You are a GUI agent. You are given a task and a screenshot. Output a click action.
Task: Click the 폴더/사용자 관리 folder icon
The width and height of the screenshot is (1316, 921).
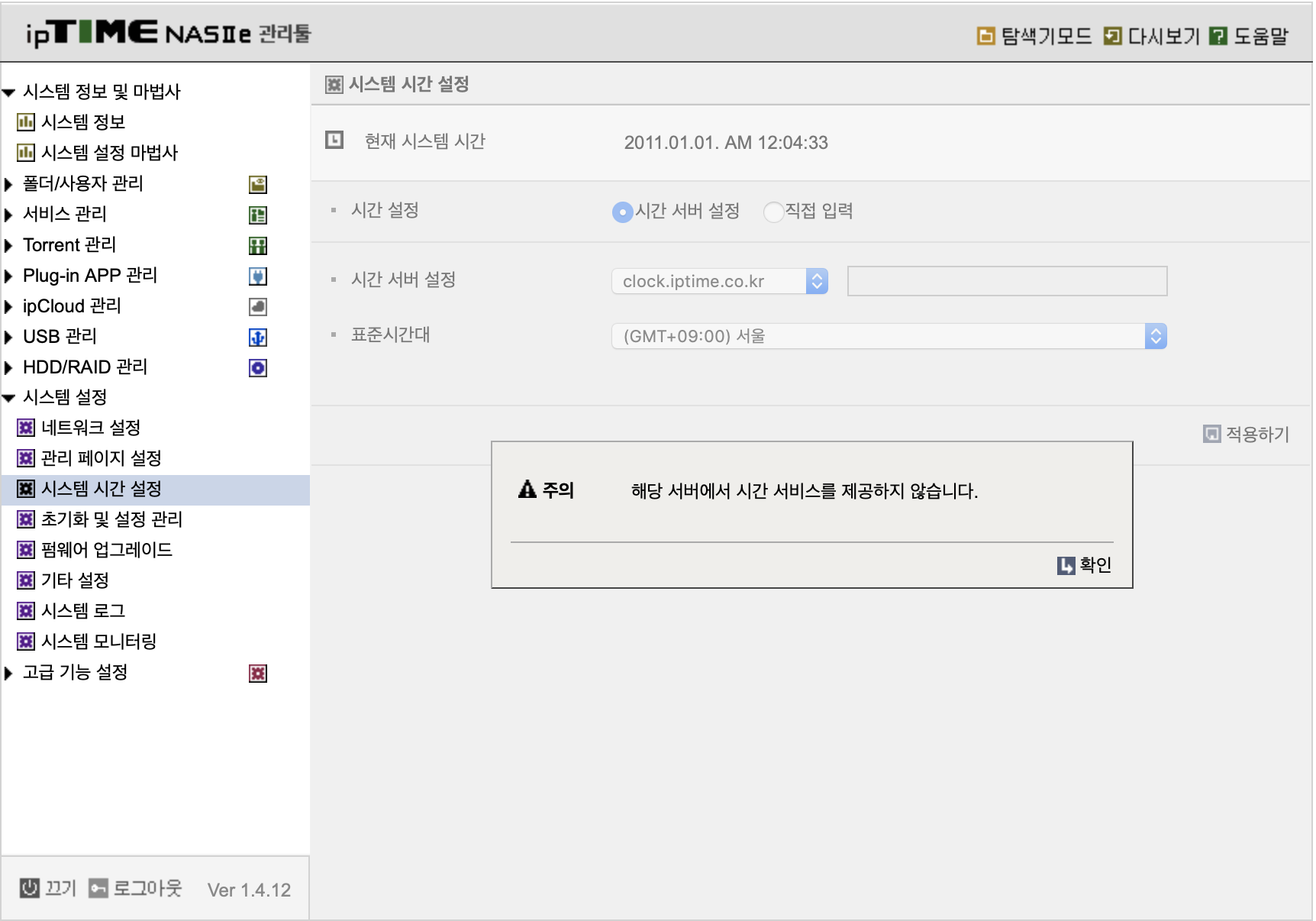[258, 184]
